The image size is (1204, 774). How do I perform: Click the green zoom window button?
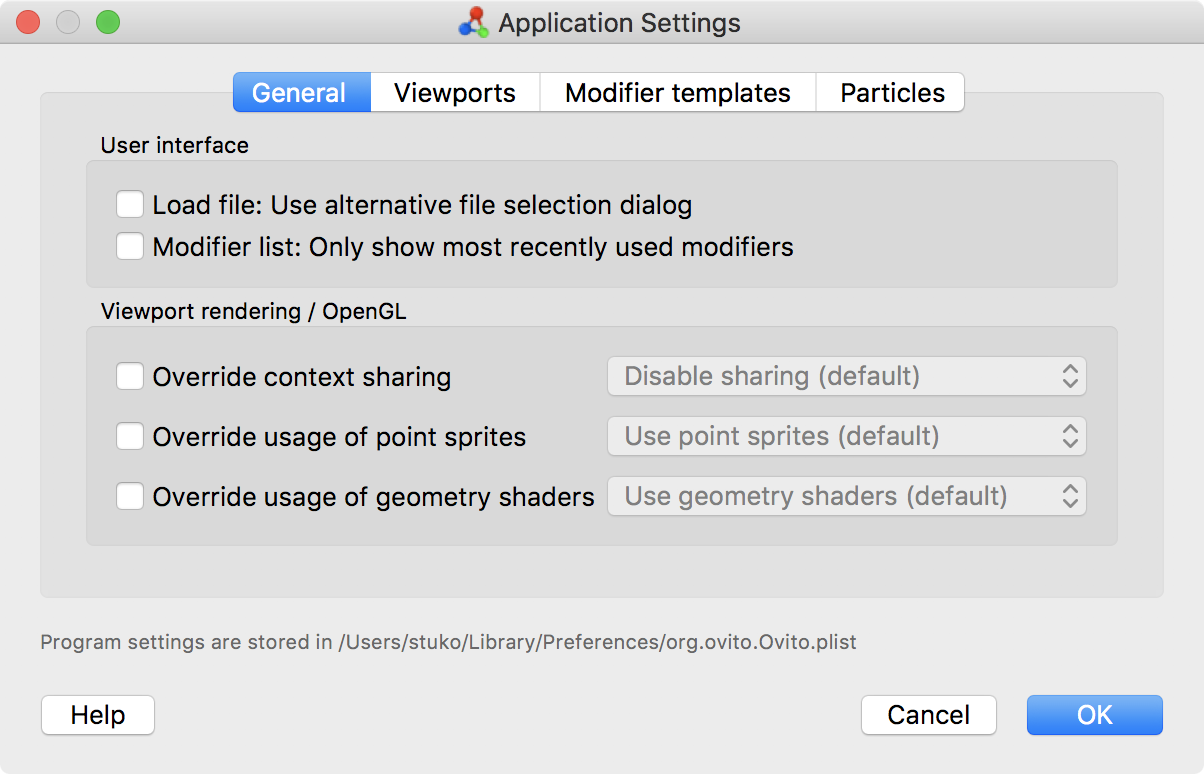click(107, 22)
